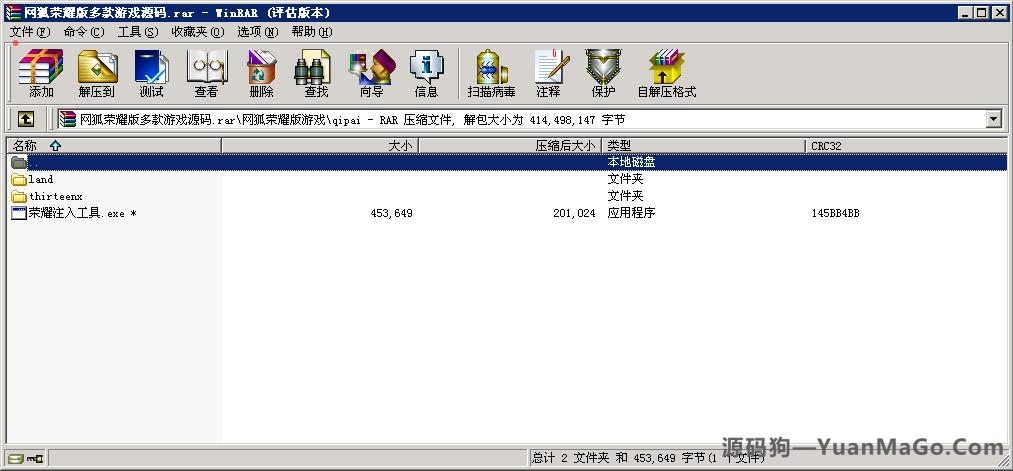Go up one folder level button
Image resolution: width=1013 pixels, height=471 pixels.
click(x=26, y=119)
